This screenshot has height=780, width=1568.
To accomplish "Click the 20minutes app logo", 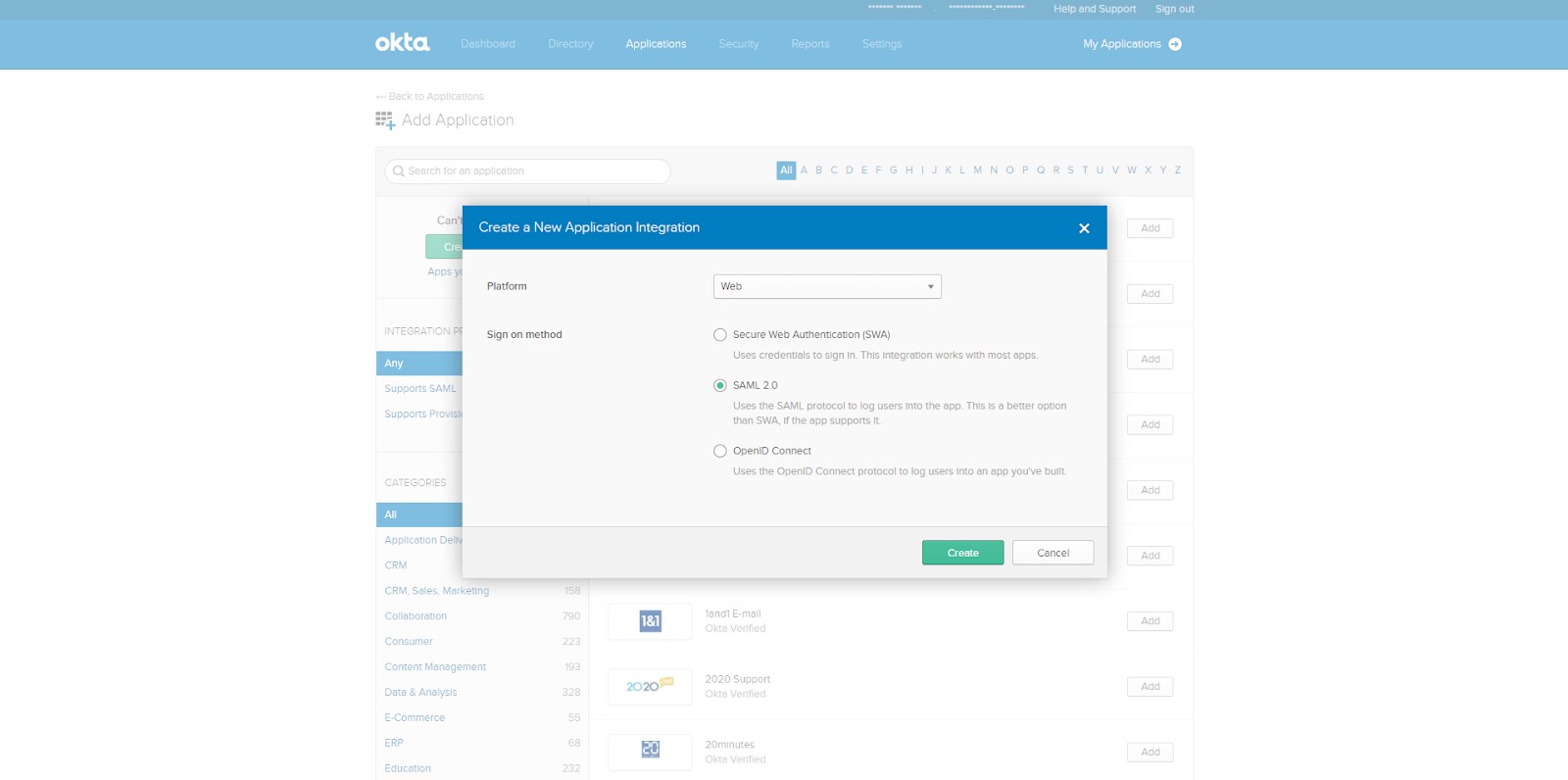I will 650,751.
